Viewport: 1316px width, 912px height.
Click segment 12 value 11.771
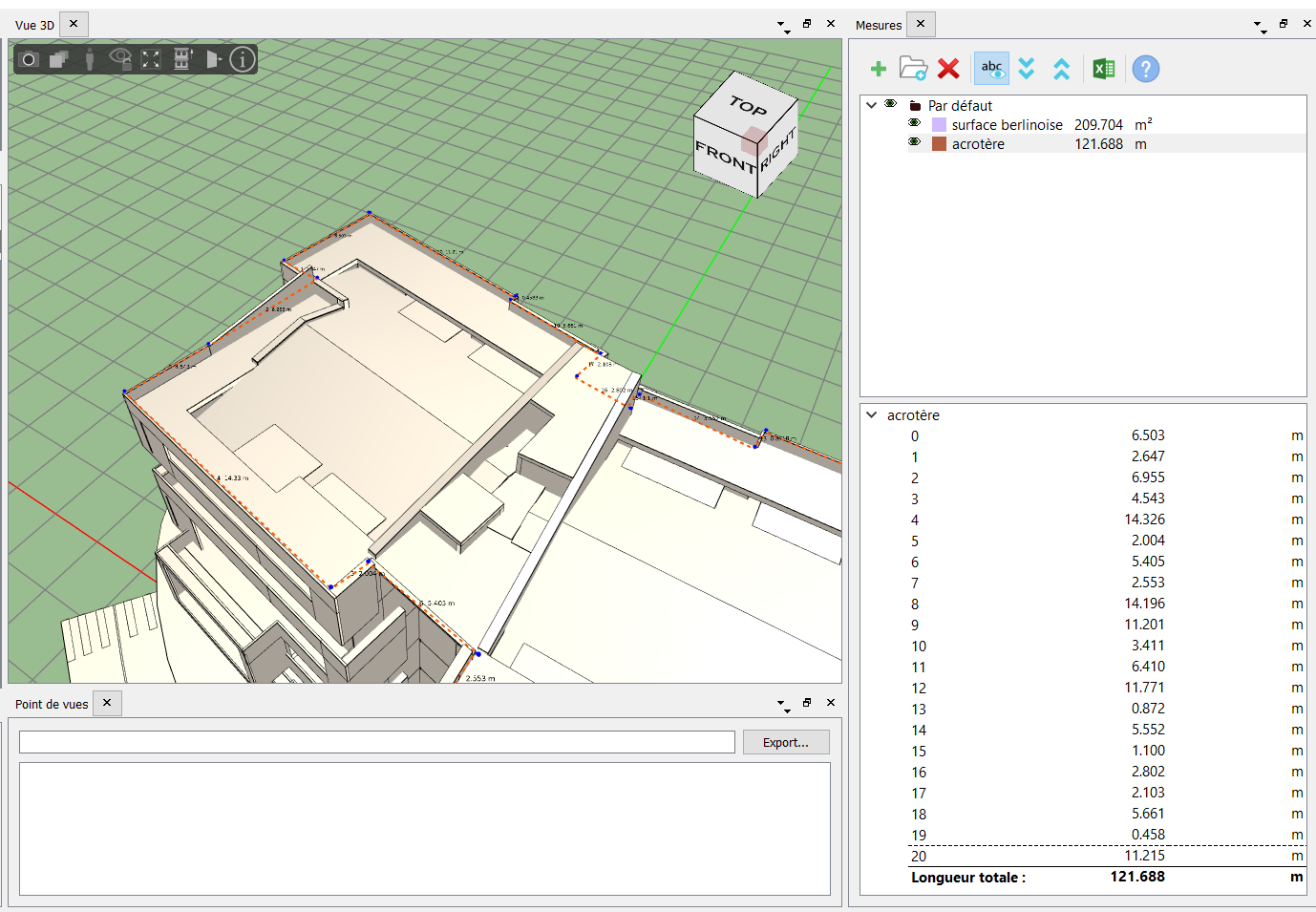[x=1144, y=688]
